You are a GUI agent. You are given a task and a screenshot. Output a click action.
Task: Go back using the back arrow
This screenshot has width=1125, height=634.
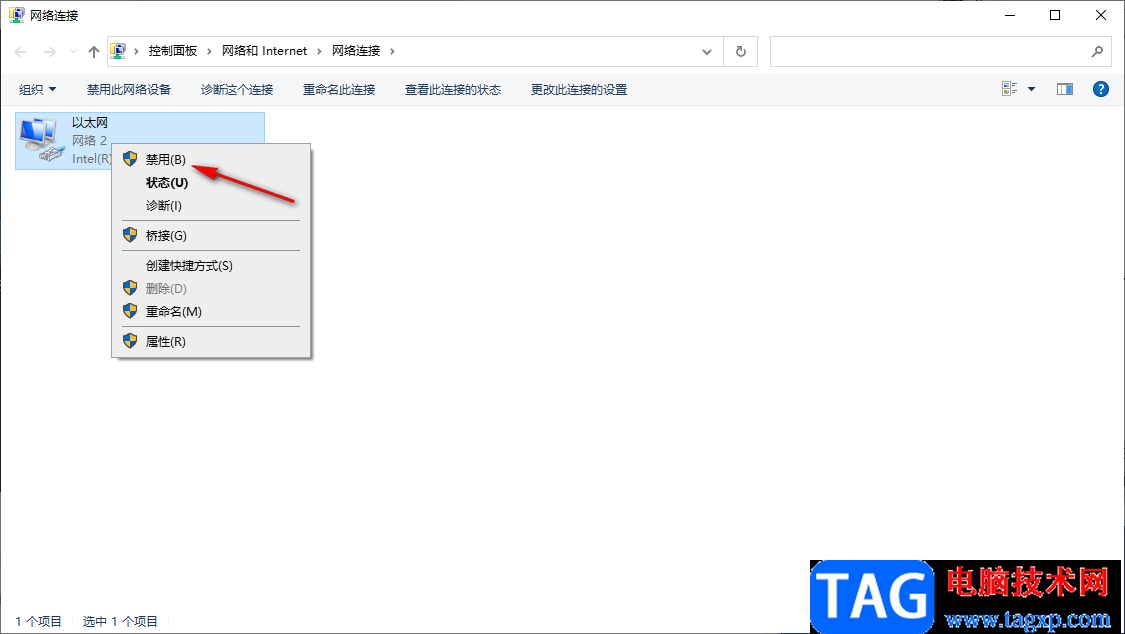coord(21,52)
